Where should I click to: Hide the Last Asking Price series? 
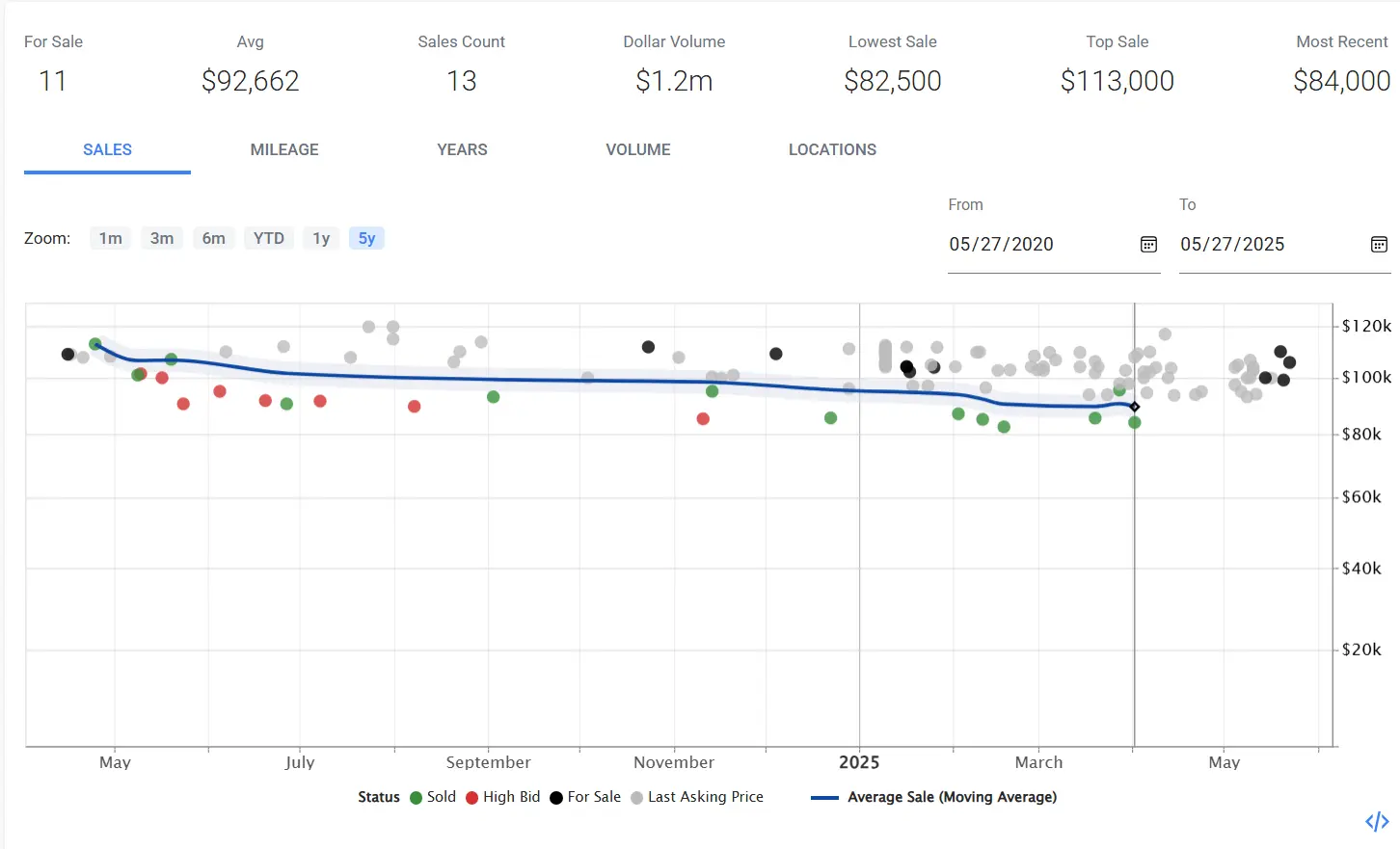click(696, 797)
